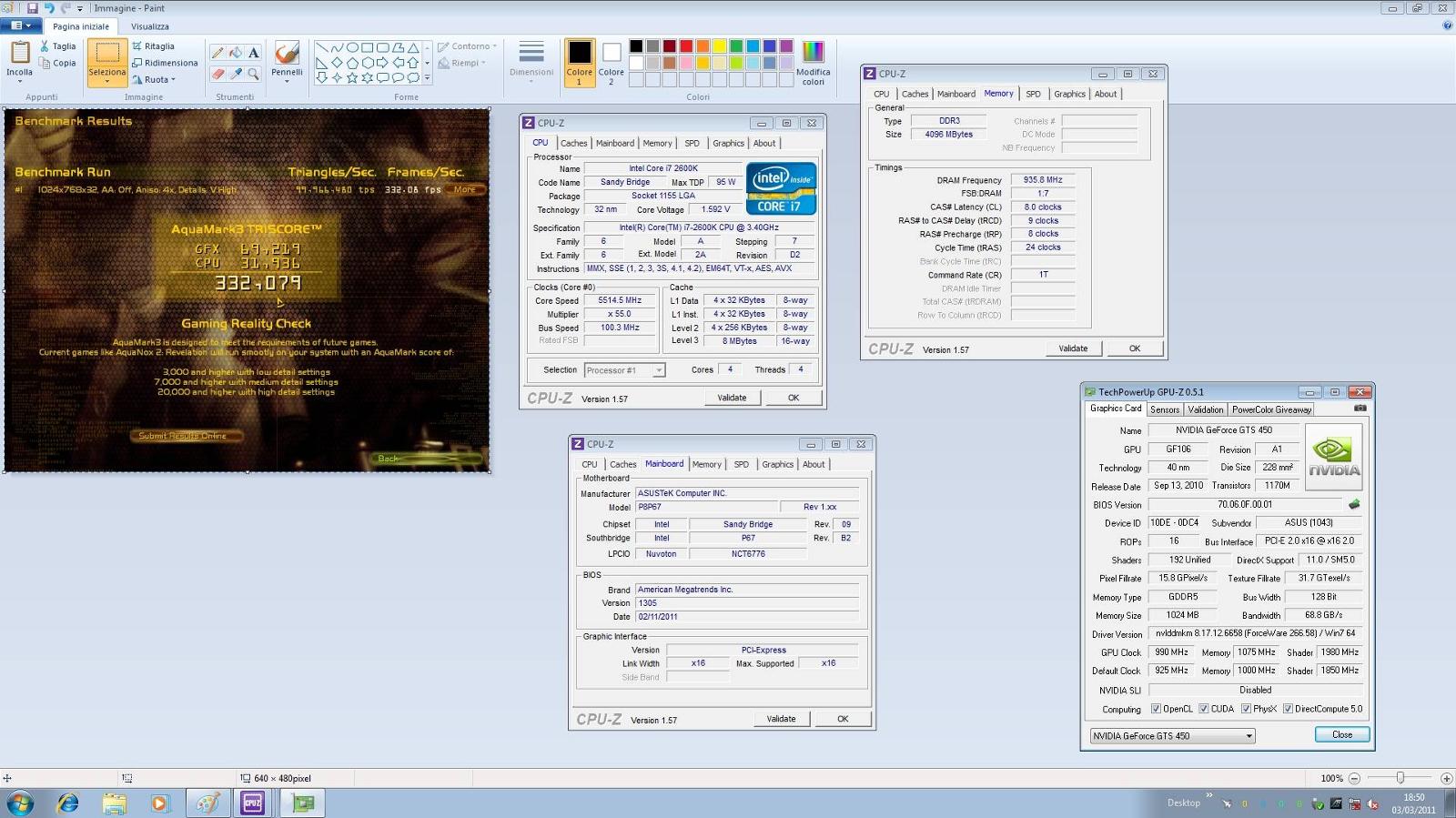The width and height of the screenshot is (1456, 818).
Task: Select the red color swatch
Action: (686, 46)
